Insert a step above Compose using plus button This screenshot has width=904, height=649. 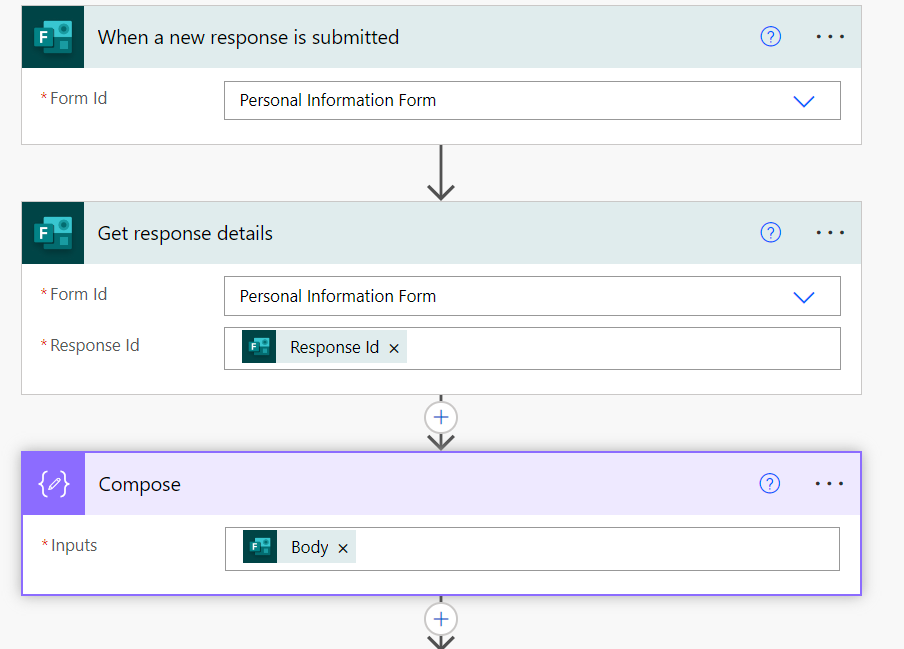click(x=441, y=417)
